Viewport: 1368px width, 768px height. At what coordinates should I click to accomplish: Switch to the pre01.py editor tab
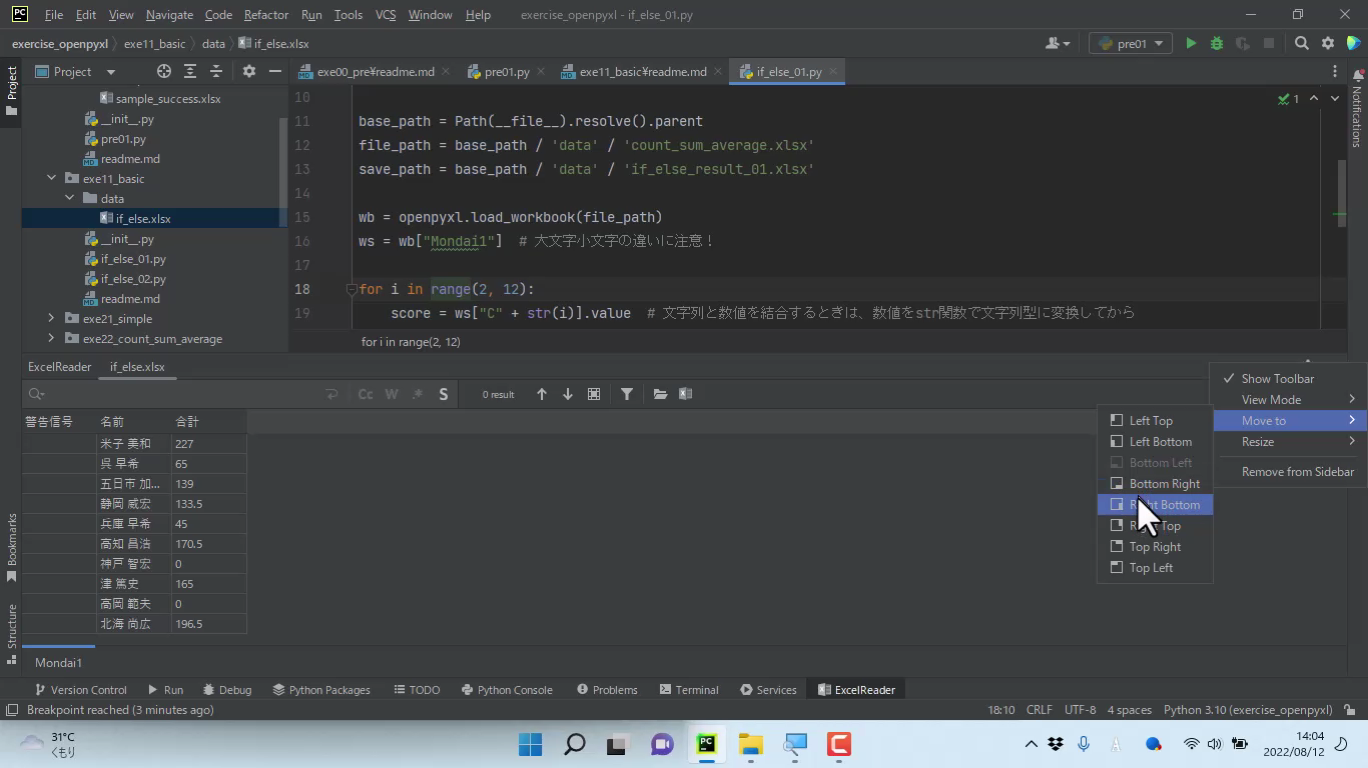point(506,72)
